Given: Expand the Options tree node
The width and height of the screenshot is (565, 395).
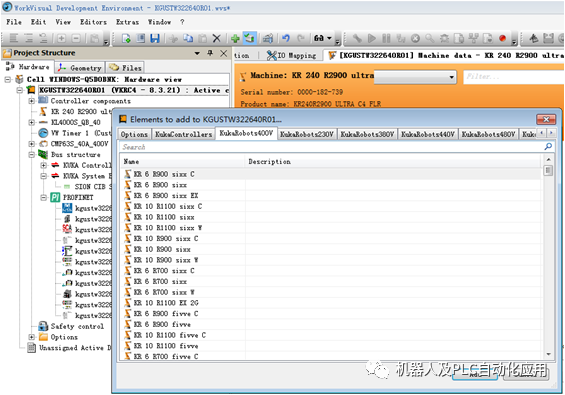Looking at the screenshot, I should (x=32, y=337).
